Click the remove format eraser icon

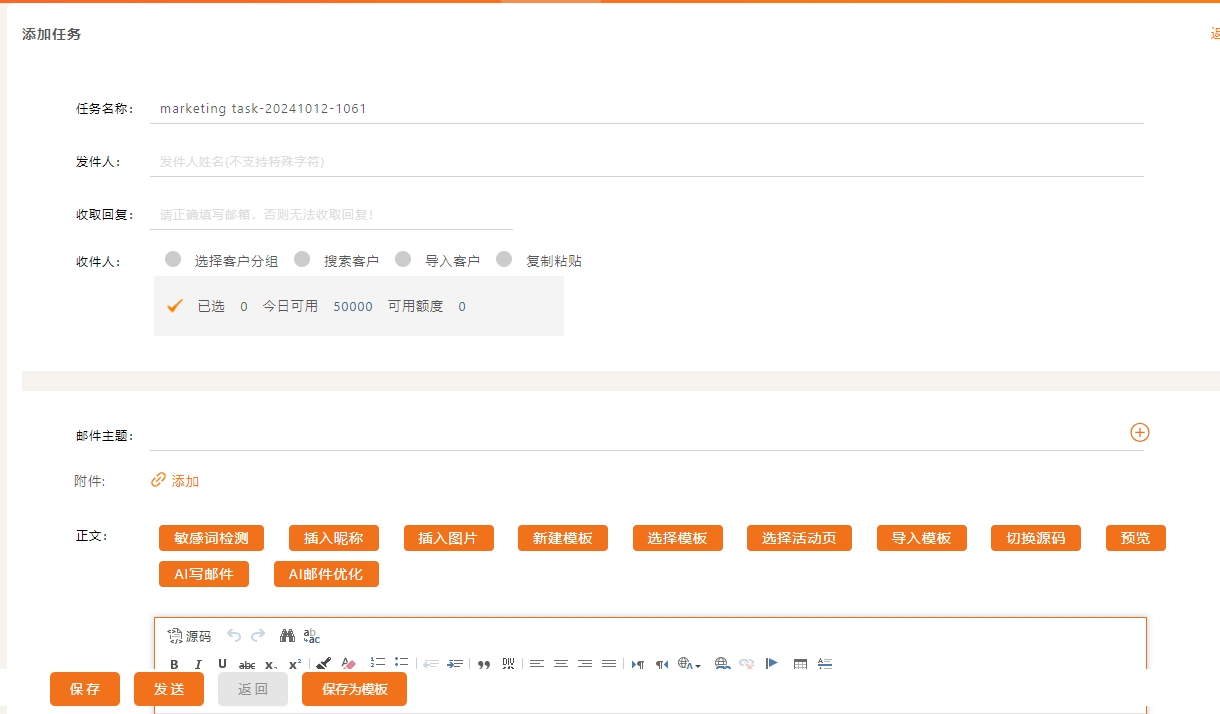[x=348, y=663]
